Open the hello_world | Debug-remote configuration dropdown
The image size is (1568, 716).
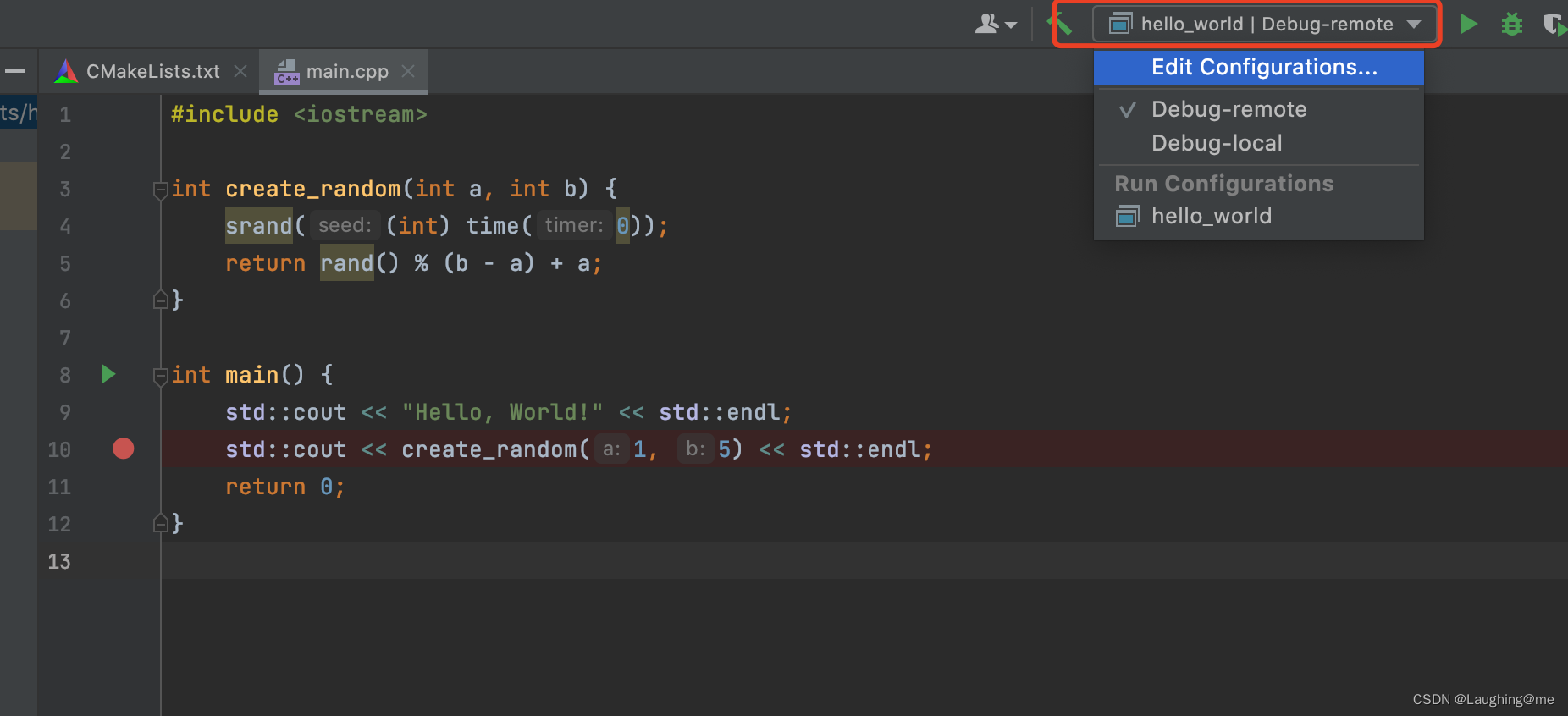tap(1265, 24)
